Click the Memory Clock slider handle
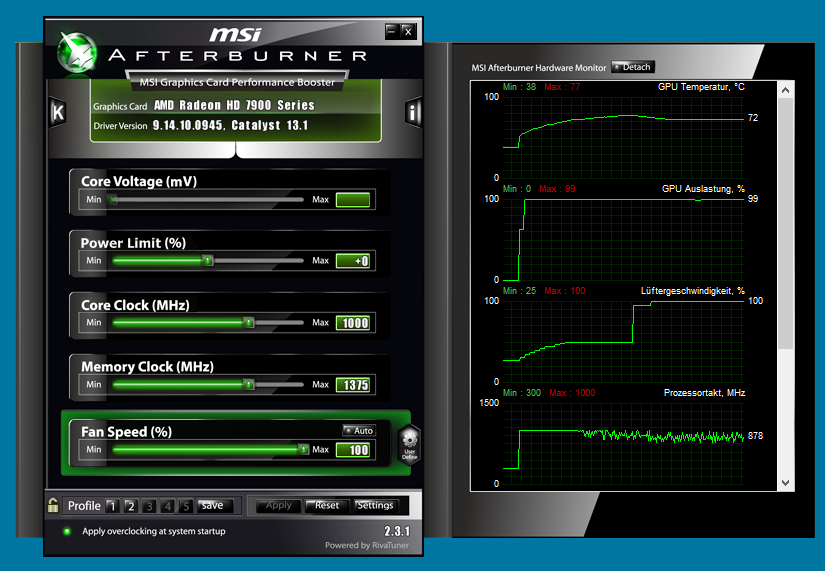This screenshot has height=571, width=825. (x=249, y=384)
